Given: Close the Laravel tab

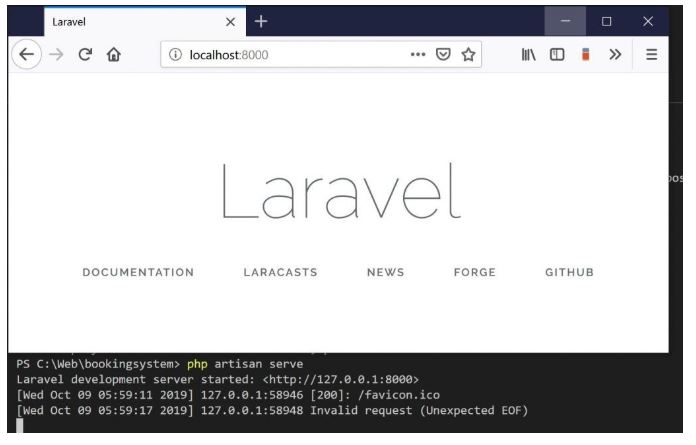Looking at the screenshot, I should click(x=230, y=22).
